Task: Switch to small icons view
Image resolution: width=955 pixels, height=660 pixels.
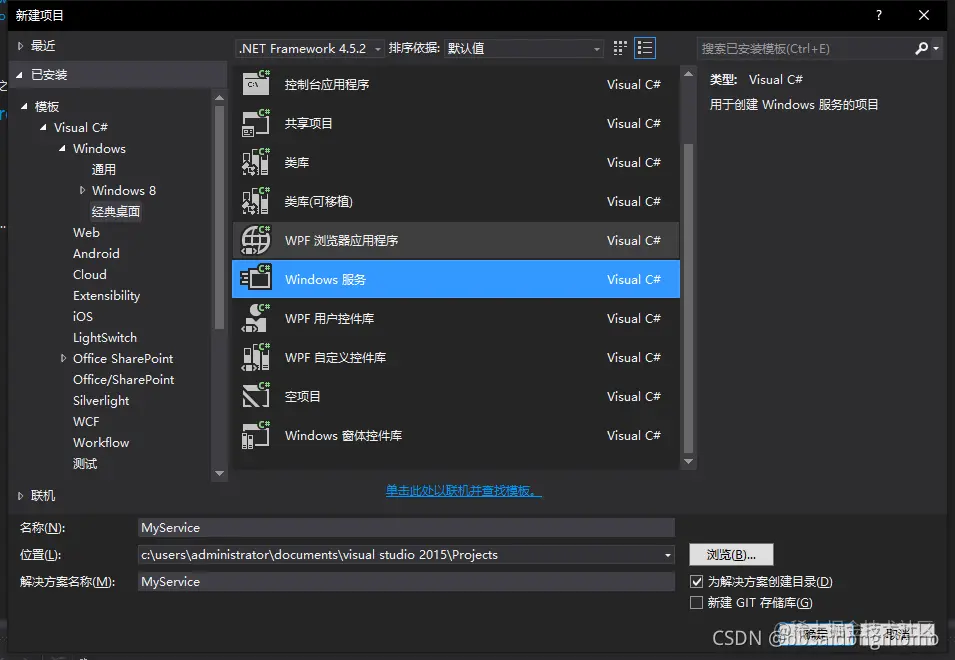Action: pyautogui.click(x=620, y=48)
